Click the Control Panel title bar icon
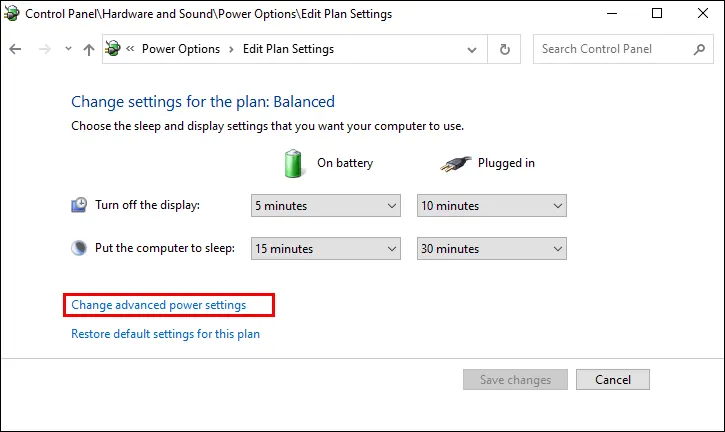The image size is (725, 432). tap(12, 14)
